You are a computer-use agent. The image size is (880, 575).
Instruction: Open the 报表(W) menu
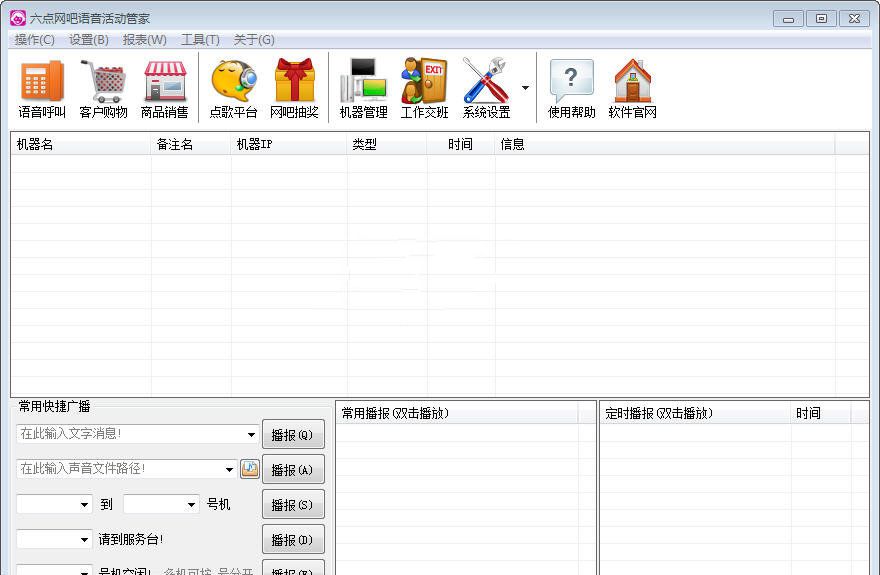144,40
